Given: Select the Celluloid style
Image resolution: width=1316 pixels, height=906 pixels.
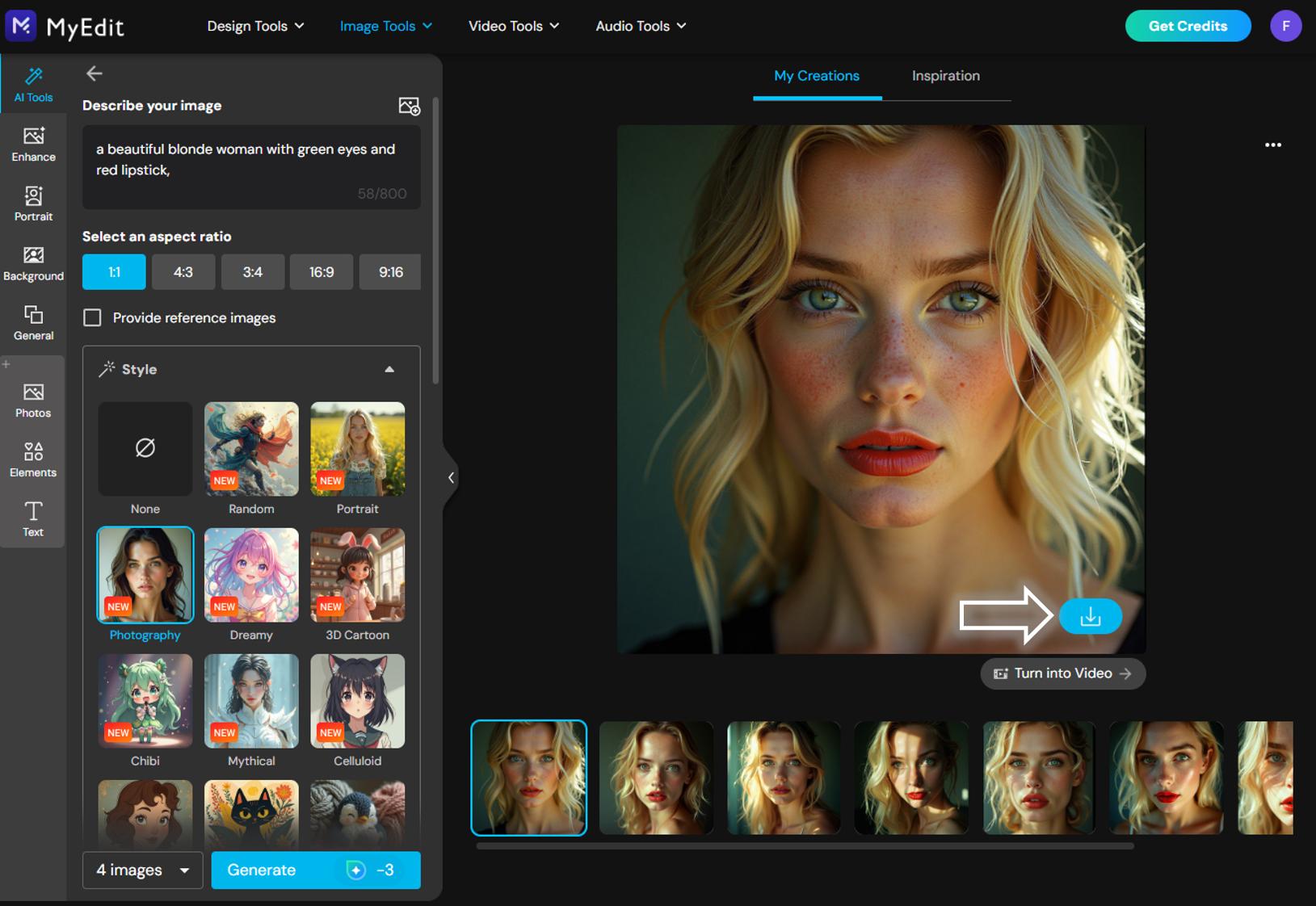Looking at the screenshot, I should point(358,701).
